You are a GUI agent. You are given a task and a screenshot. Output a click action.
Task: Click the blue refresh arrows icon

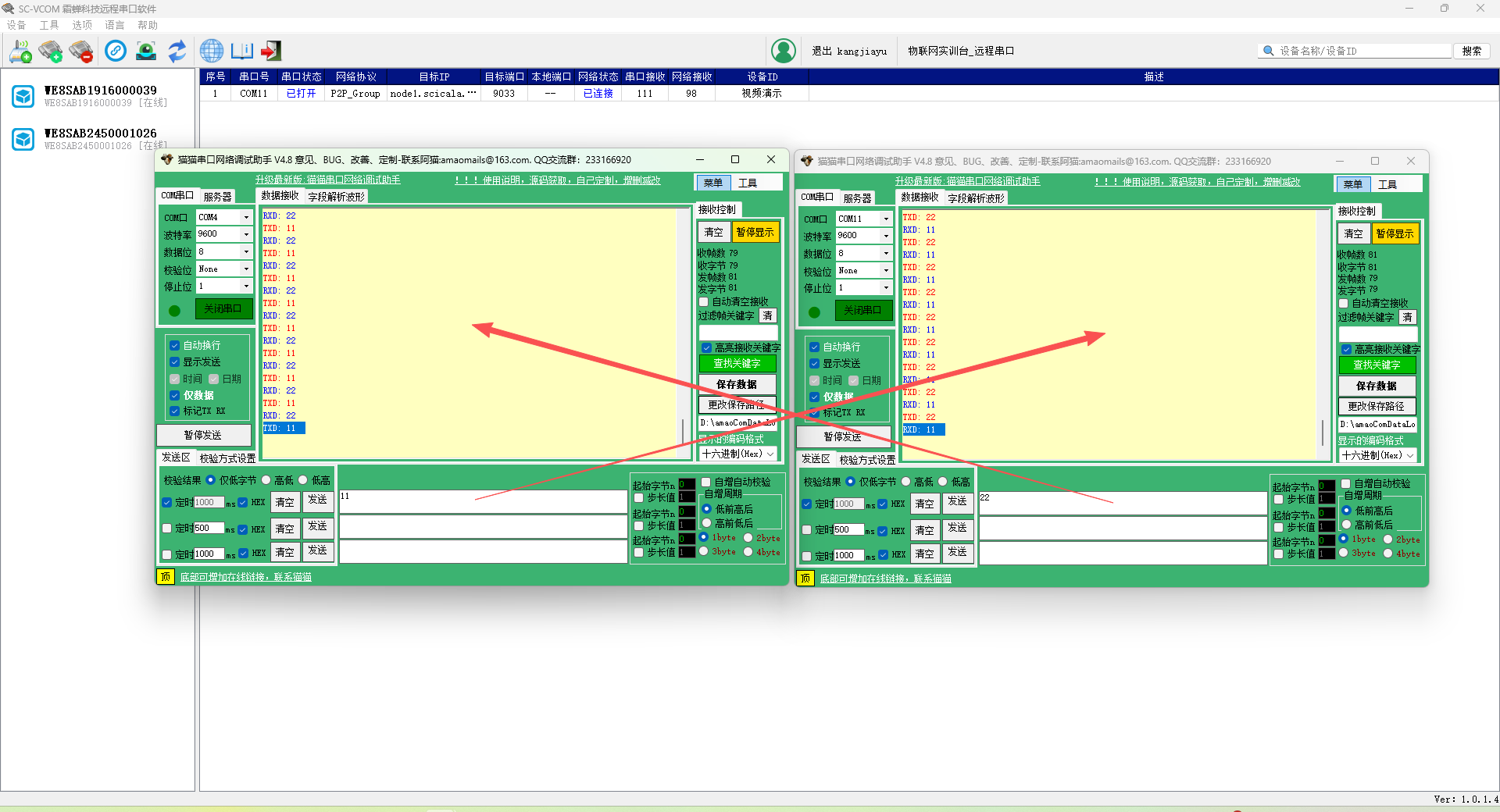tap(177, 52)
